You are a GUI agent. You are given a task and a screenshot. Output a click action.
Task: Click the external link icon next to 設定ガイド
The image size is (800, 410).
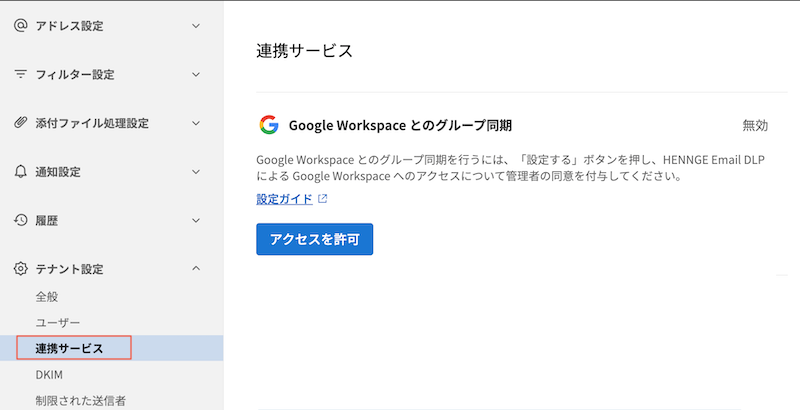tap(322, 199)
